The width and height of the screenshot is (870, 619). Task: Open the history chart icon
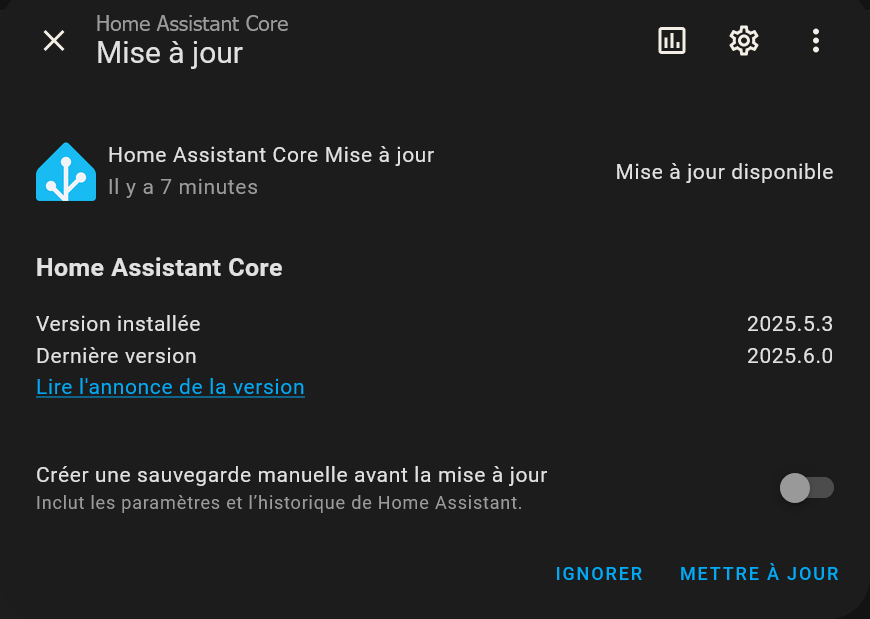pos(672,40)
